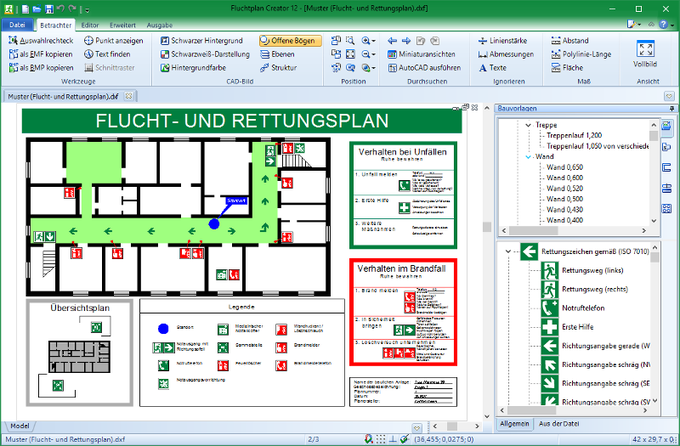
Task: Measure with the Abstand tool
Action: click(x=570, y=41)
